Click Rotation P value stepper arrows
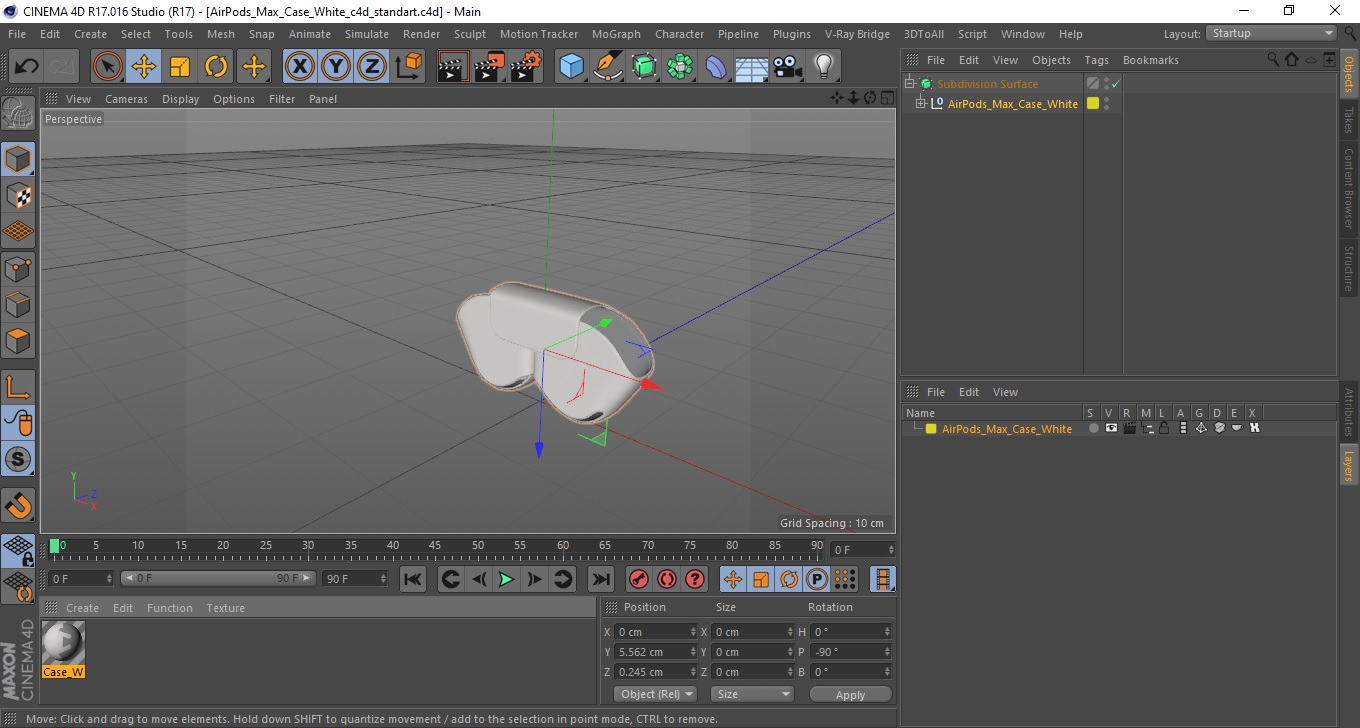Viewport: 1360px width, 728px height. [x=886, y=652]
